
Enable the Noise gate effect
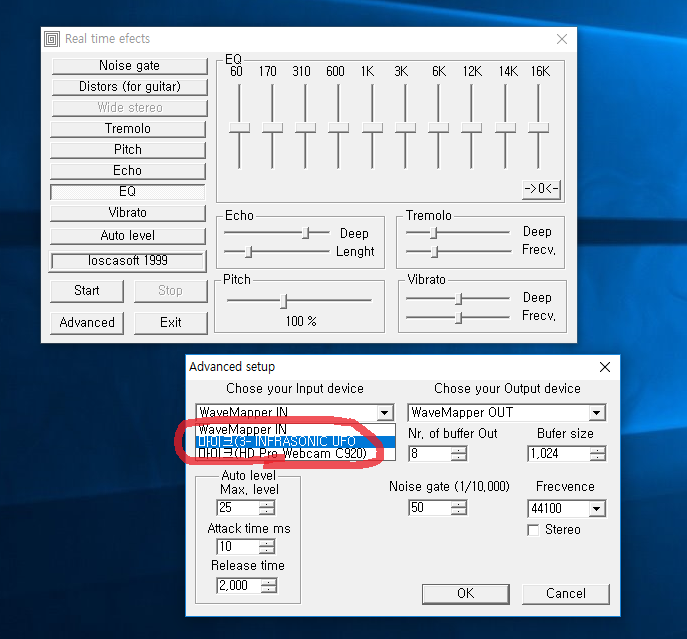(x=129, y=66)
